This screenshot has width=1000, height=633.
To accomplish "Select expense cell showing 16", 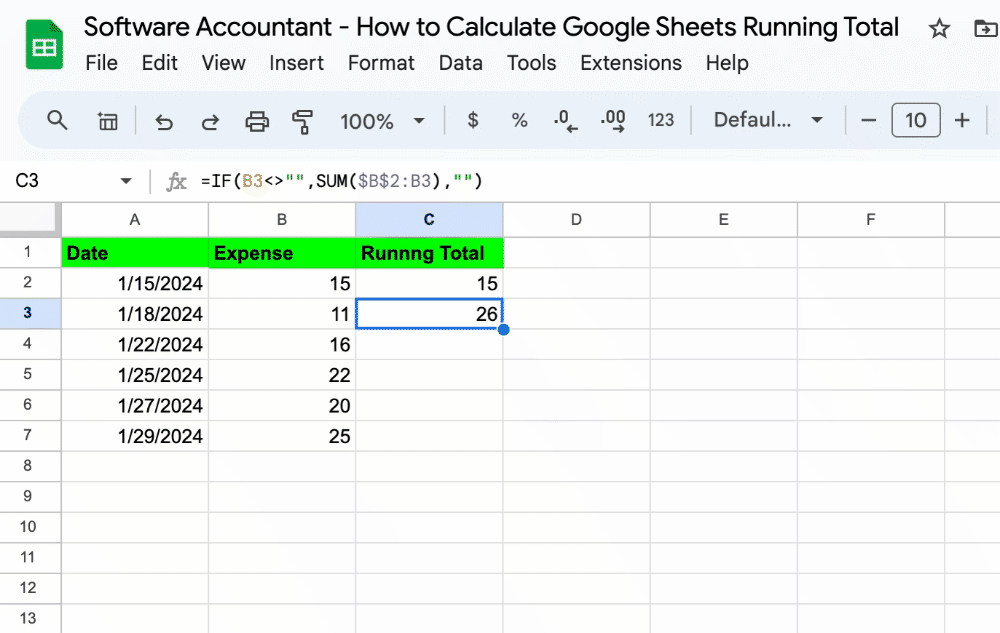I will coord(282,344).
